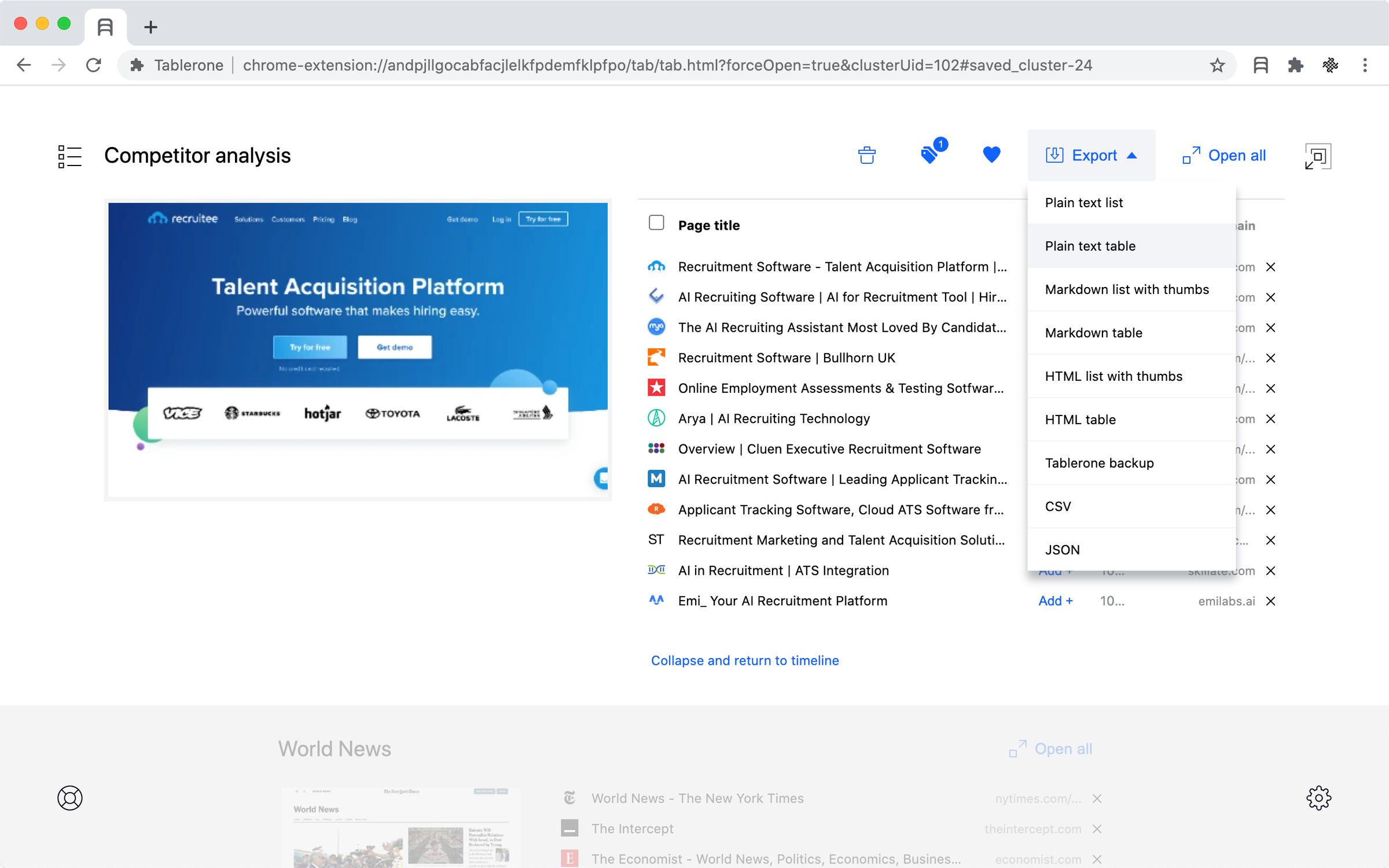Click Open all for World News section
Image resolution: width=1389 pixels, height=868 pixels.
click(x=1052, y=749)
